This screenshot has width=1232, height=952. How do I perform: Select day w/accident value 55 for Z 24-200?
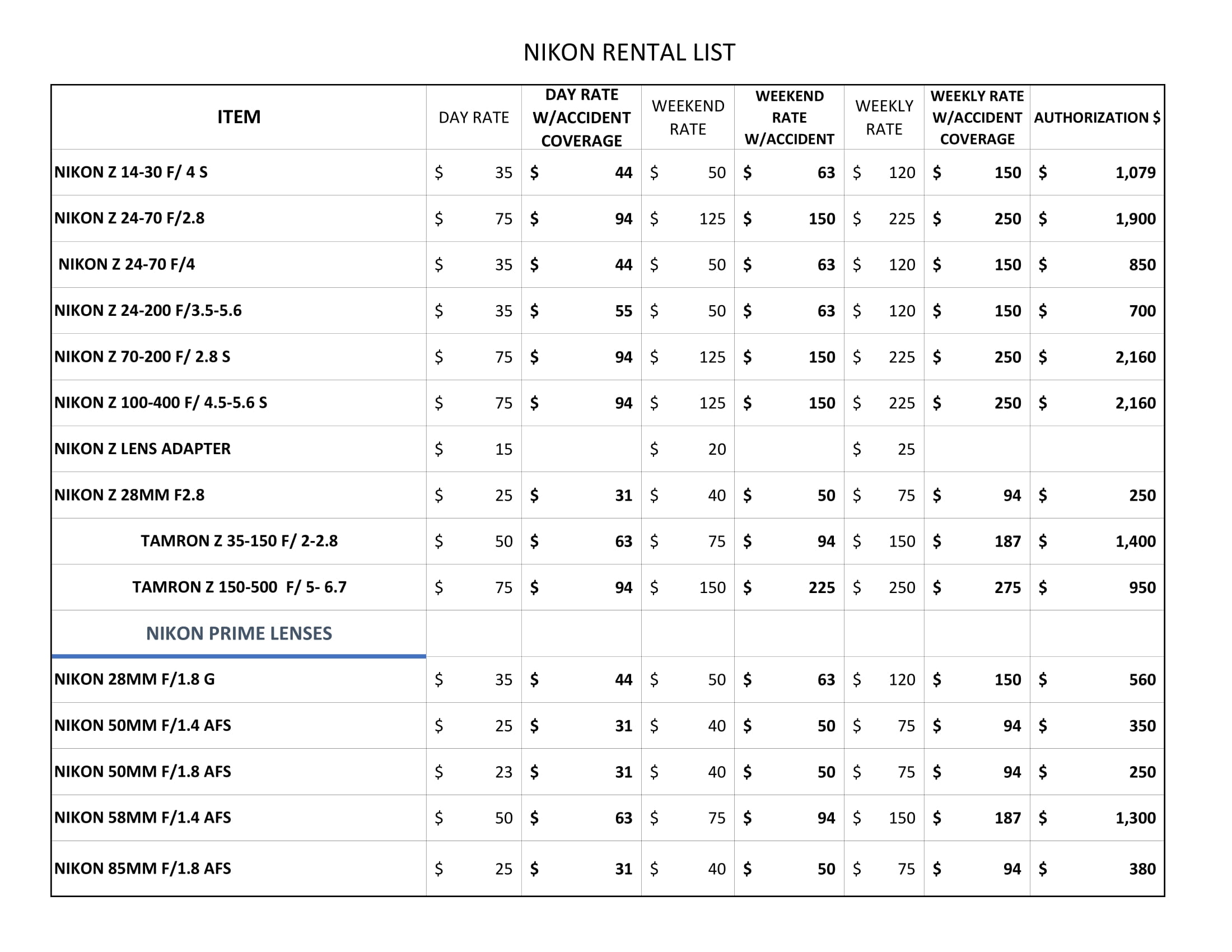pyautogui.click(x=623, y=311)
